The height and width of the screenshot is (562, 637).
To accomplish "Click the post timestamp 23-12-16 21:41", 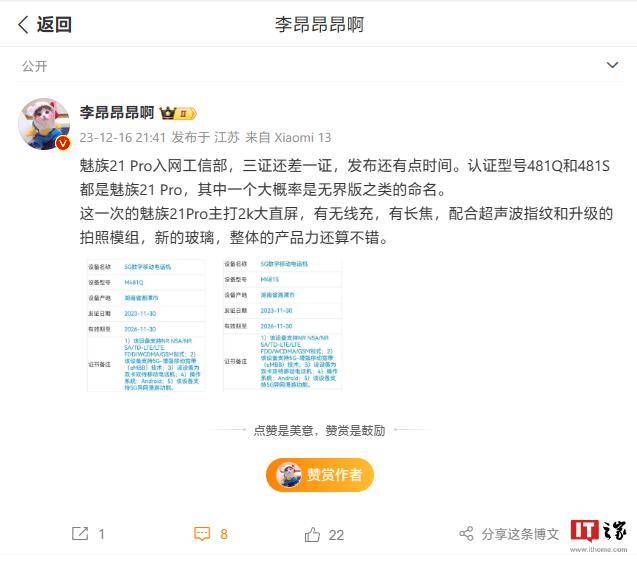I will click(122, 137).
